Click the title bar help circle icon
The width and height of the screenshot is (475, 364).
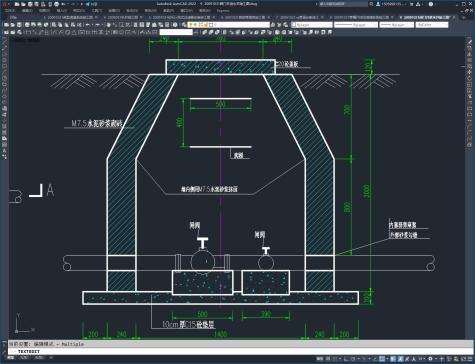point(431,4)
